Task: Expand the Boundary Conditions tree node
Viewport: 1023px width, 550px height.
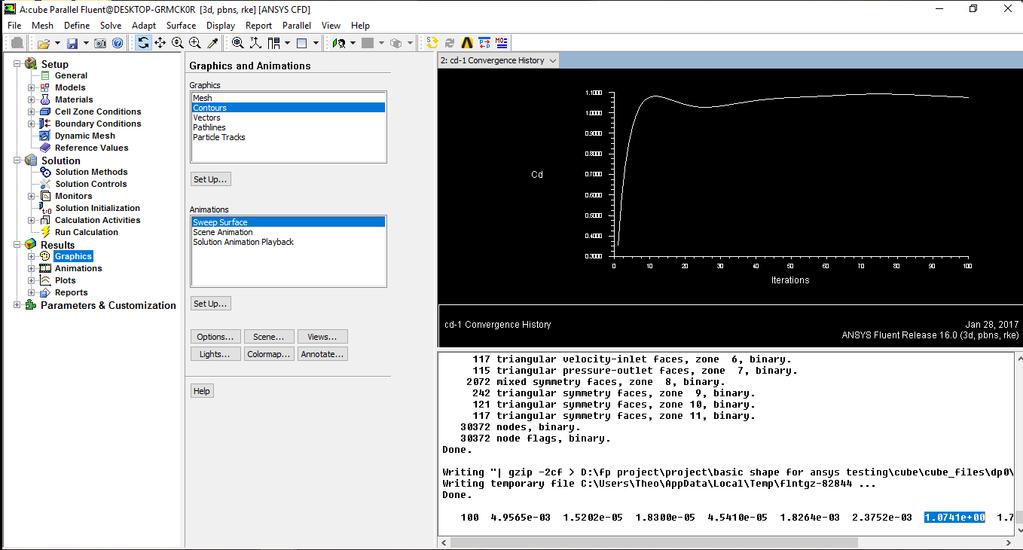Action: [x=31, y=123]
